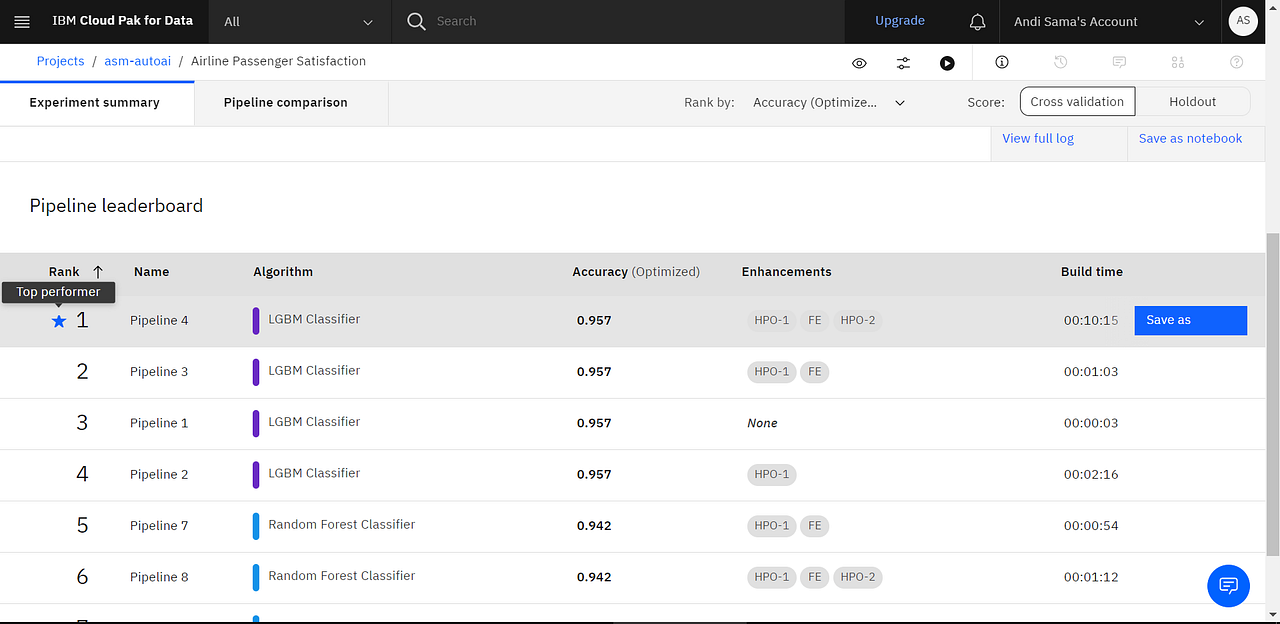Viewport: 1280px width, 624px height.
Task: Open notifications with the bell icon
Action: point(977,21)
